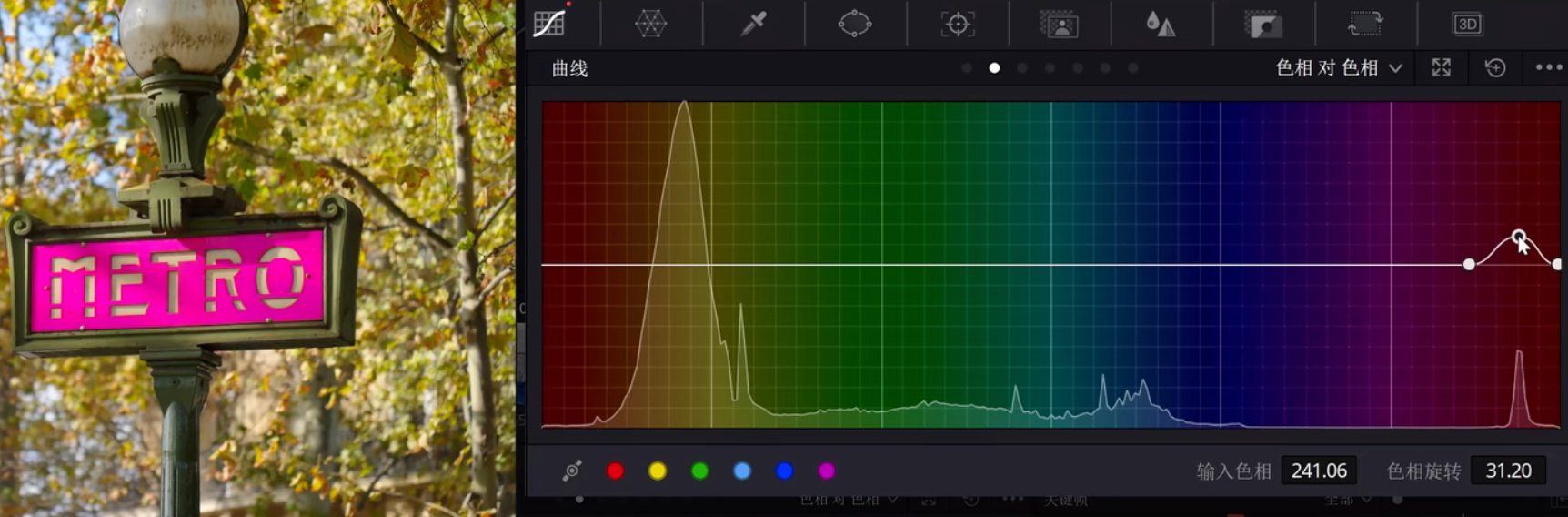Select the active Hue vs Hue mode dot
Screen dimensions: 1568x517
[994, 68]
